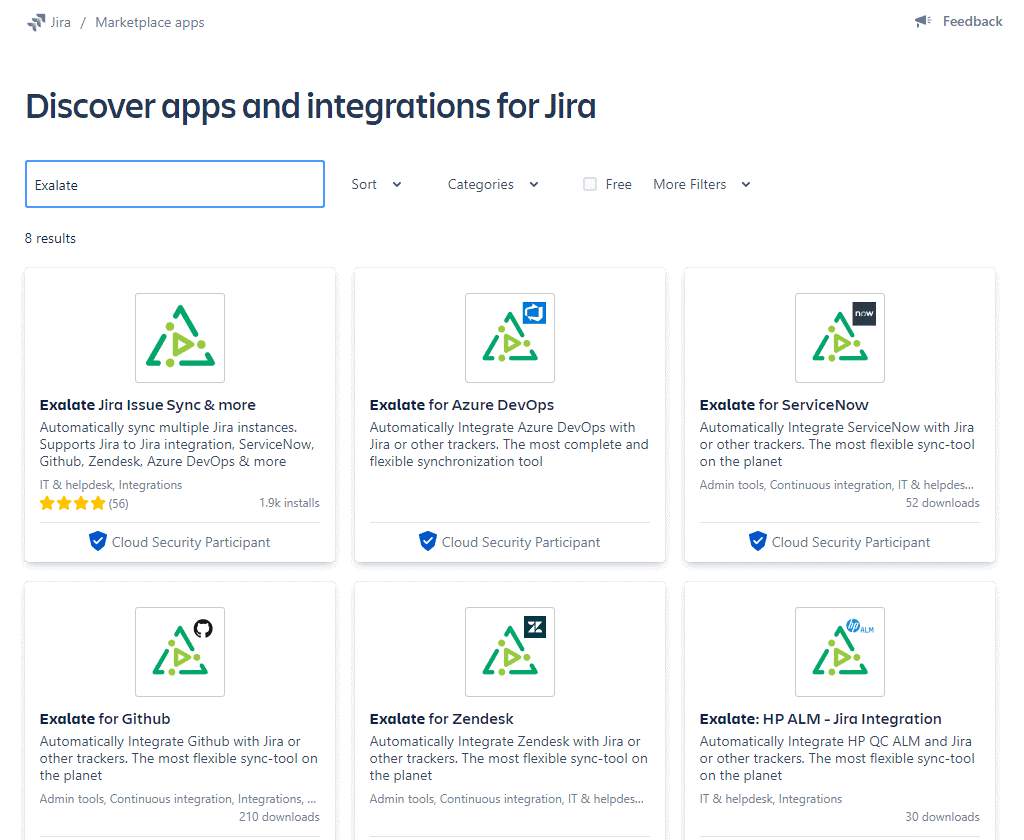Open Exalate for Azure DevOps title

coord(462,405)
